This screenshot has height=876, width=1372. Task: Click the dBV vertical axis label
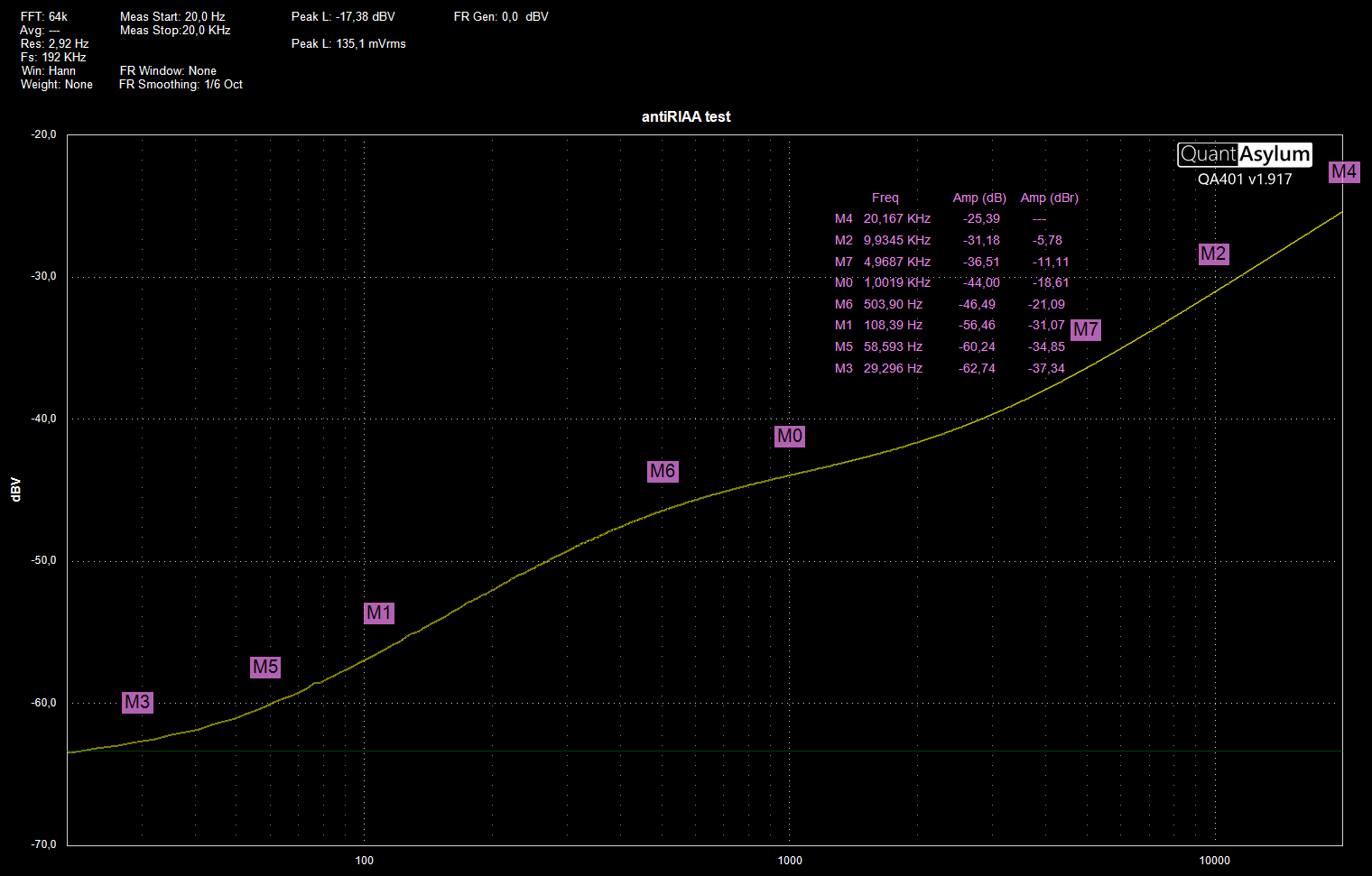[x=15, y=489]
